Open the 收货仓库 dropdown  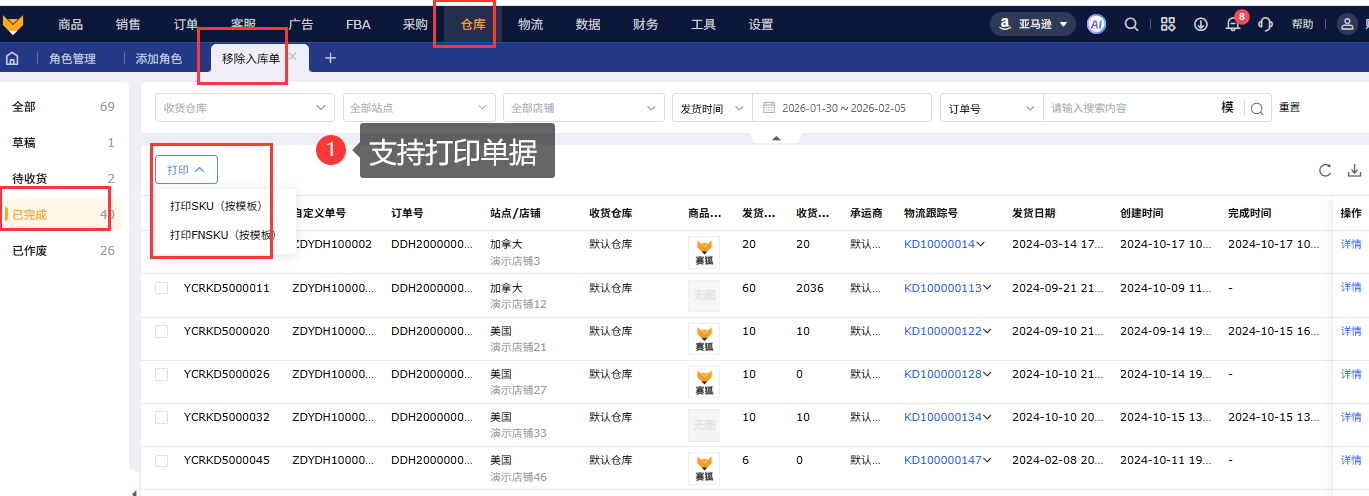(245, 108)
